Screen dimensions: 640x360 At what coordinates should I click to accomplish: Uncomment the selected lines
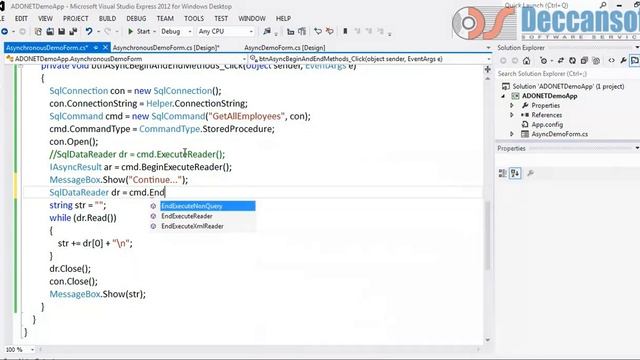click(x=329, y=31)
